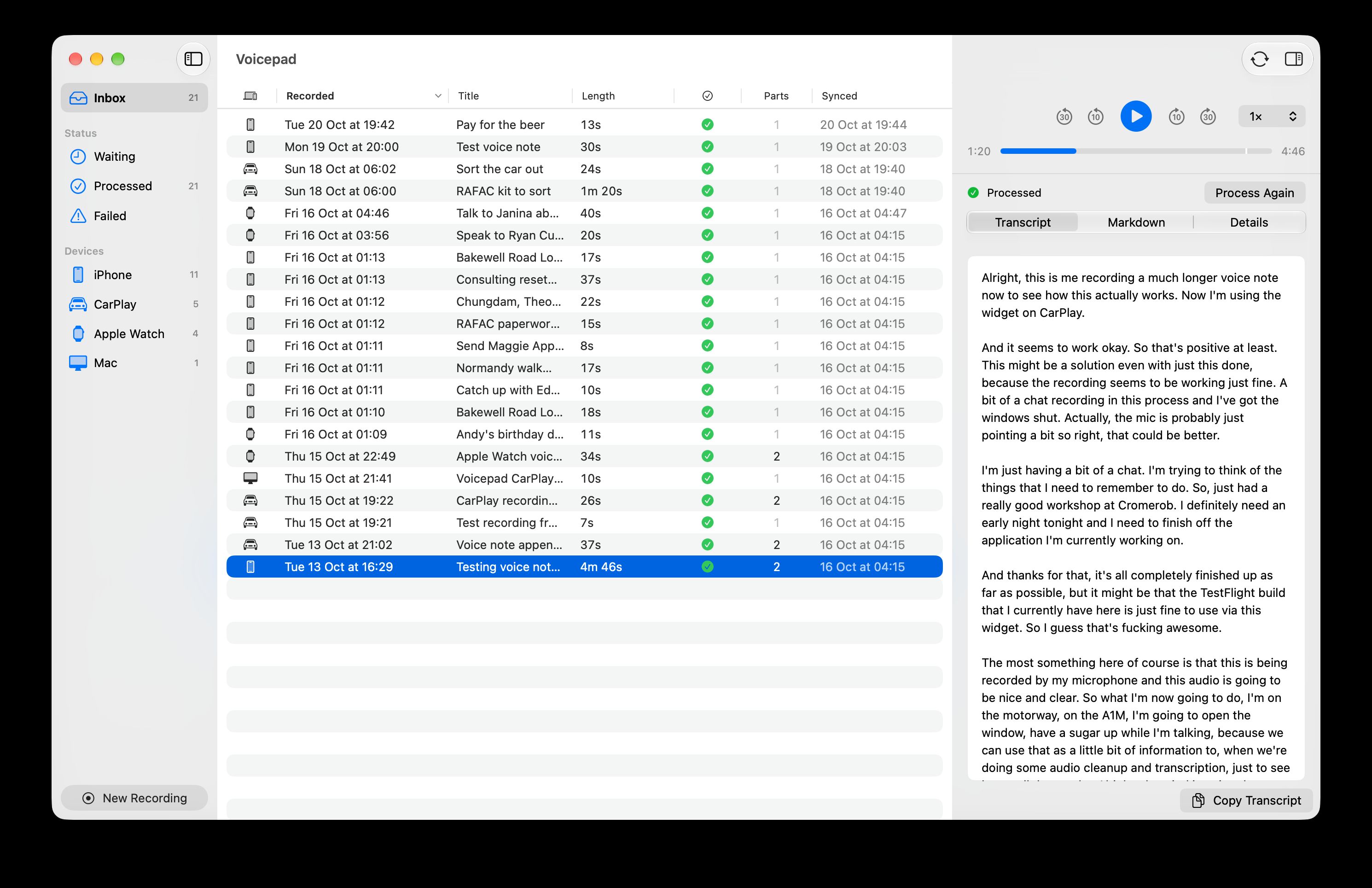This screenshot has width=1372, height=888.
Task: Switch to the Details tab
Action: [x=1249, y=222]
